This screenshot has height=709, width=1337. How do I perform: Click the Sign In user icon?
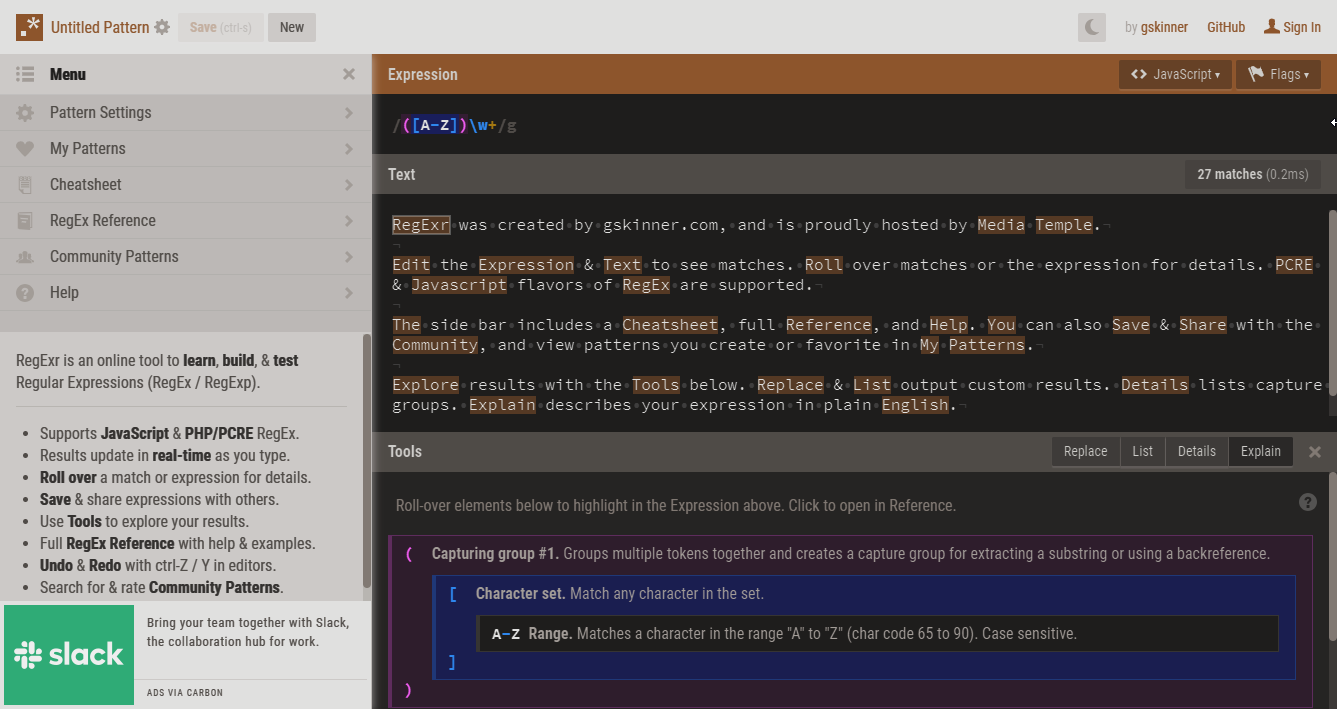point(1272,27)
